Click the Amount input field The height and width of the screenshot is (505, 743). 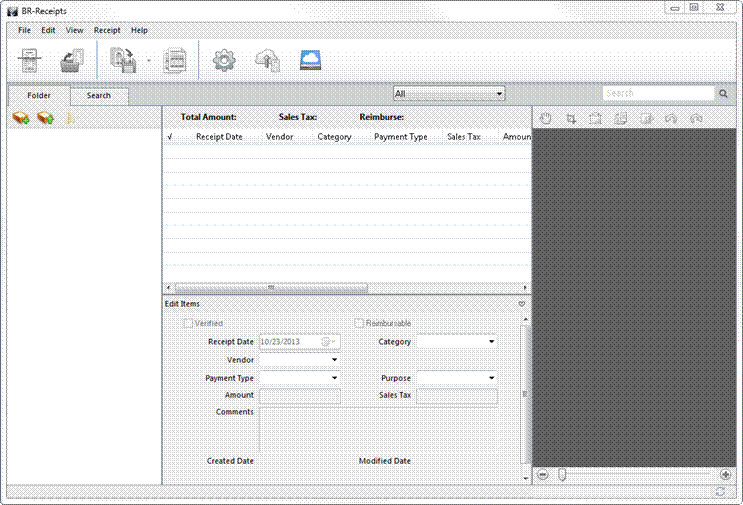click(x=300, y=396)
